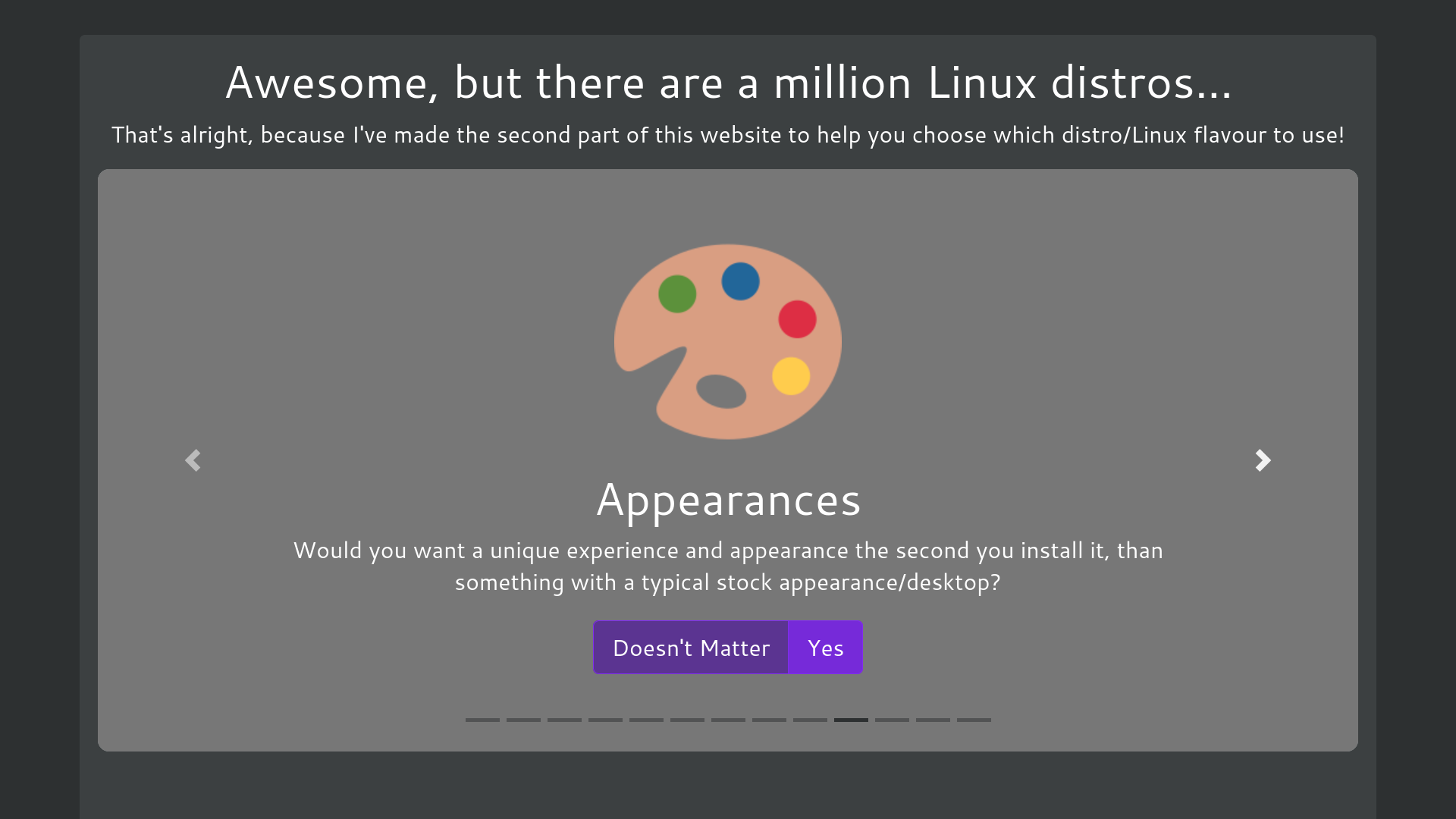Click the yellow paint dot on palette
The width and height of the screenshot is (1456, 819).
[x=791, y=376]
